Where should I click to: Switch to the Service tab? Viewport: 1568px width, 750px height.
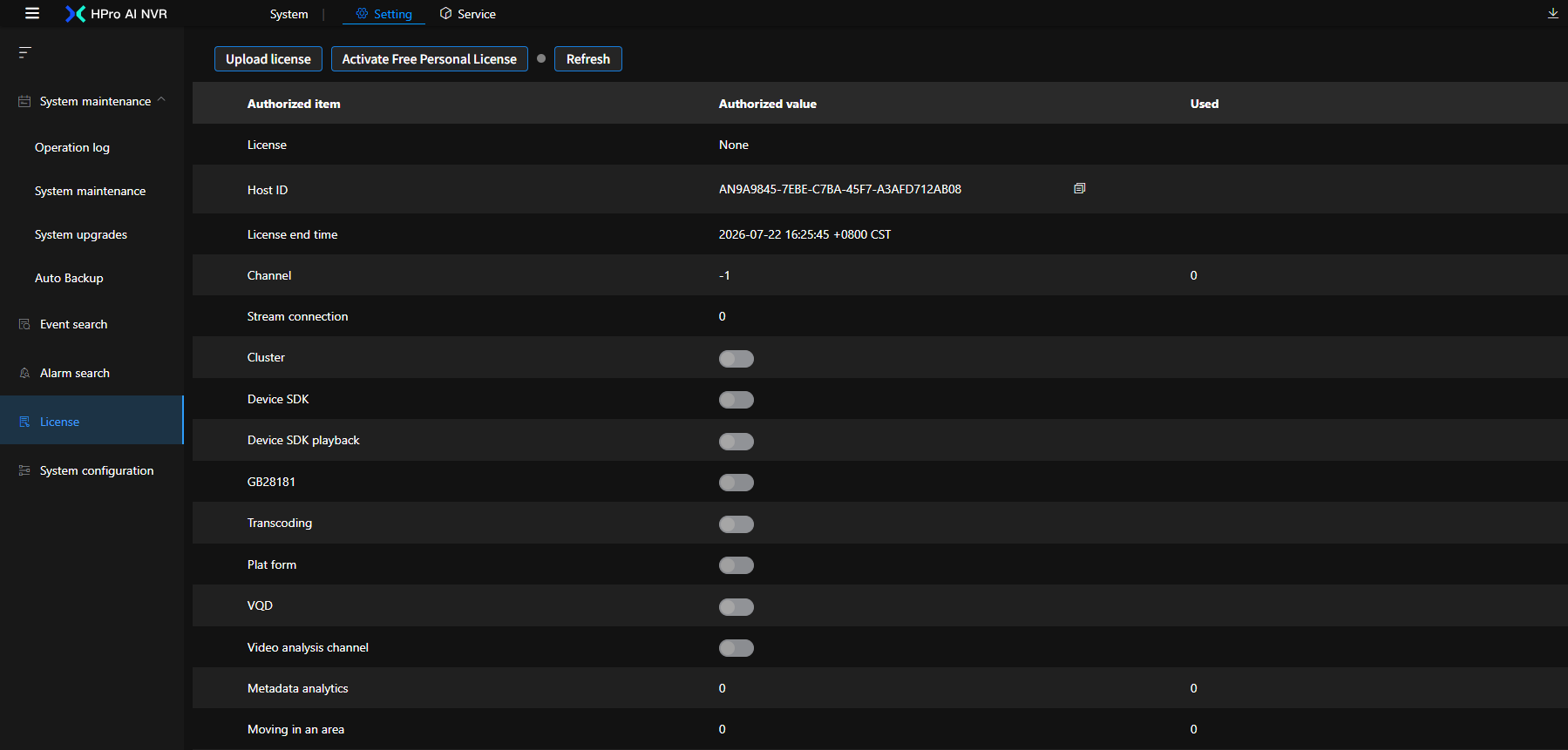click(468, 14)
